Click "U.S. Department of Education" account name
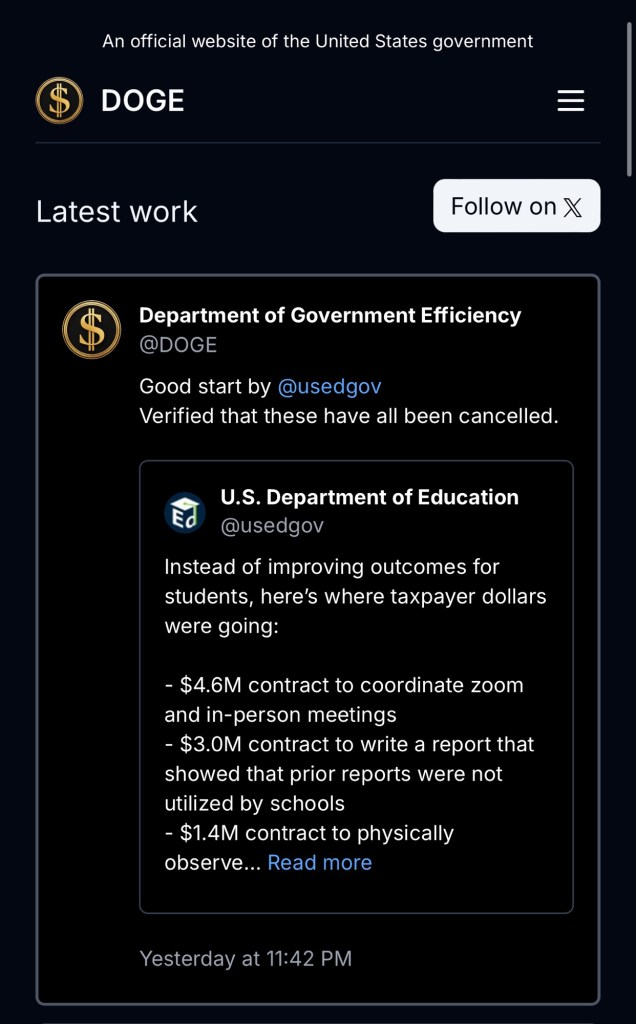636x1024 pixels. (x=369, y=497)
